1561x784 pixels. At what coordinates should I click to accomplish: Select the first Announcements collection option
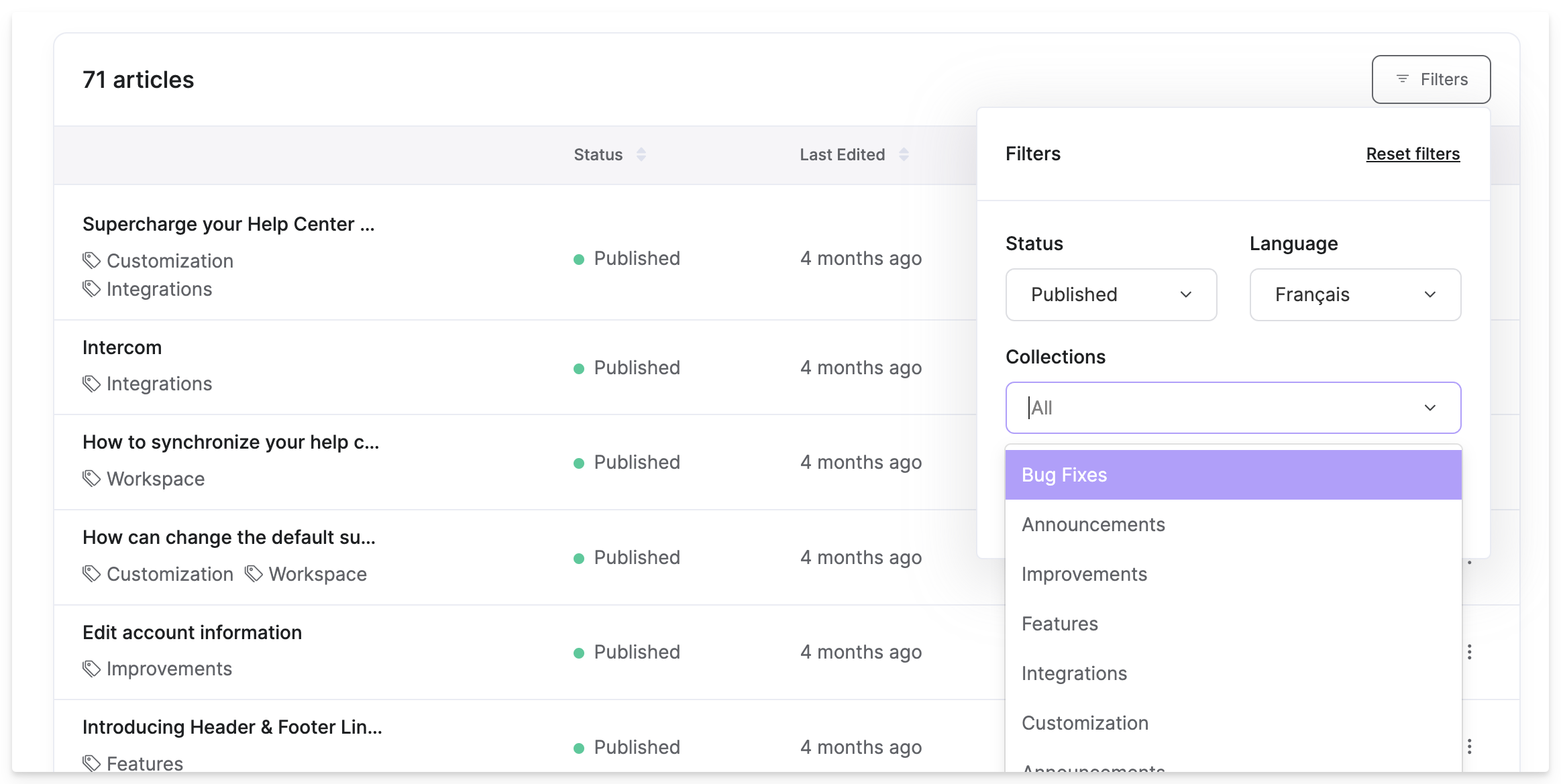point(1233,524)
